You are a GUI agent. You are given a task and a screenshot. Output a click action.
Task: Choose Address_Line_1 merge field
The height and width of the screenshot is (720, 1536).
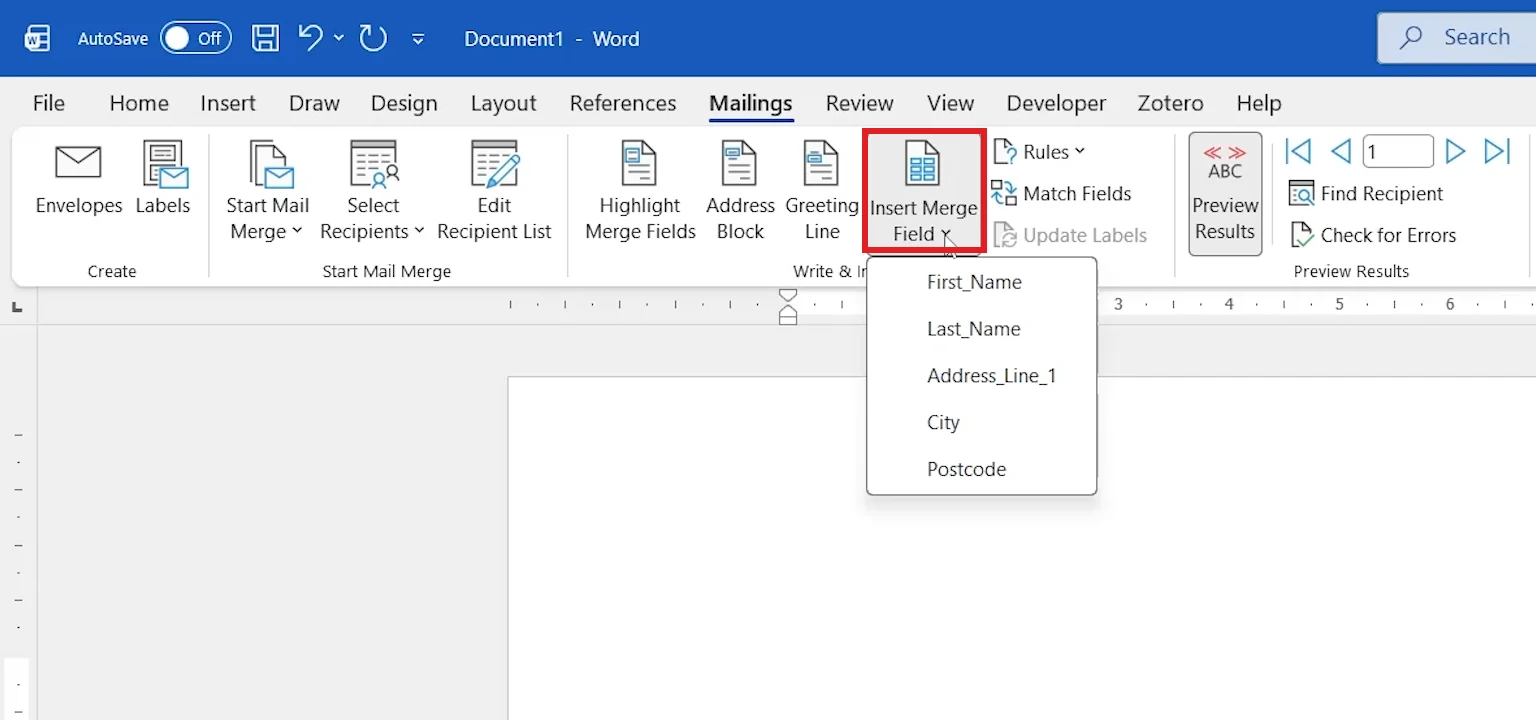(x=982, y=376)
